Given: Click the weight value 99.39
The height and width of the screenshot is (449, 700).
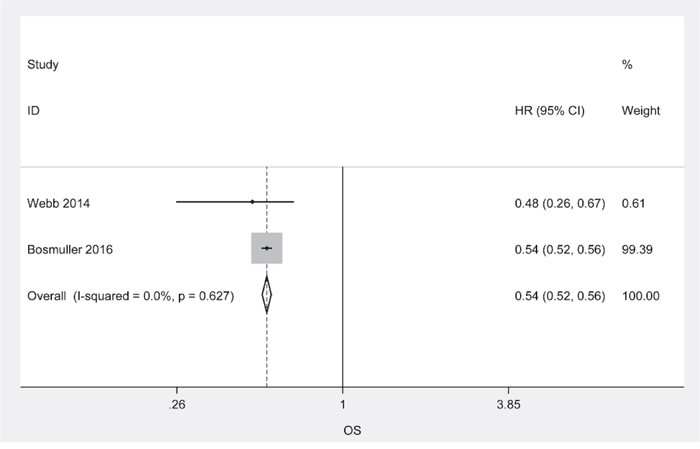Looking at the screenshot, I should [x=637, y=249].
